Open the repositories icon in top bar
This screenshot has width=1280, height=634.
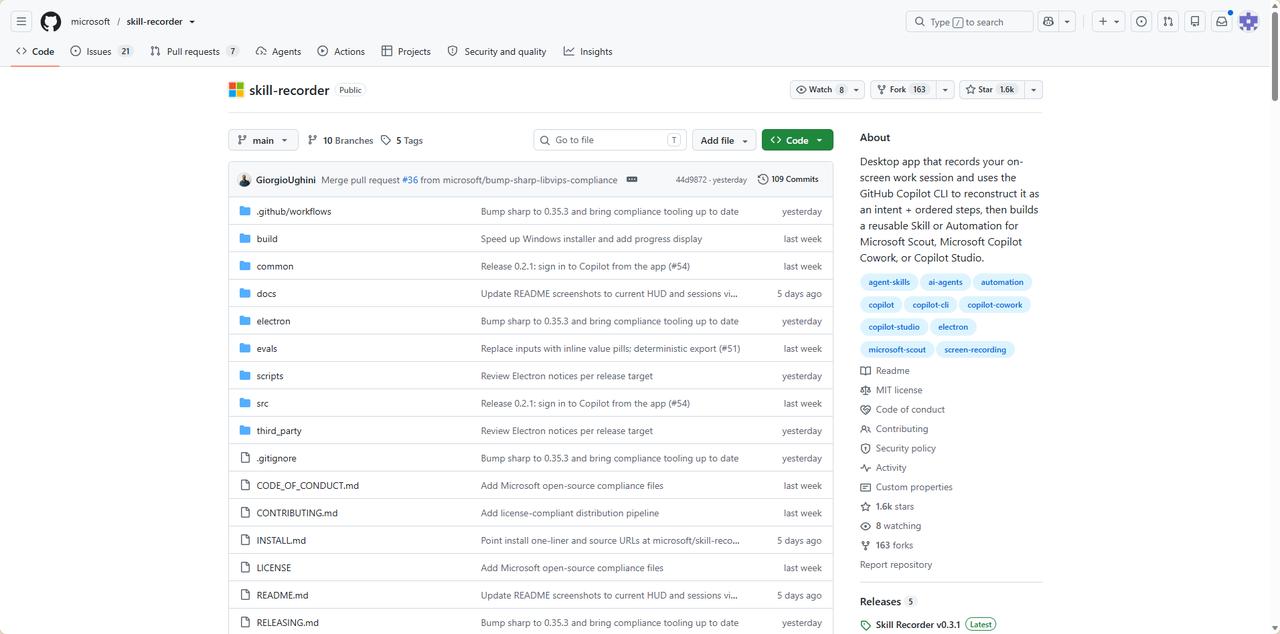point(1195,21)
